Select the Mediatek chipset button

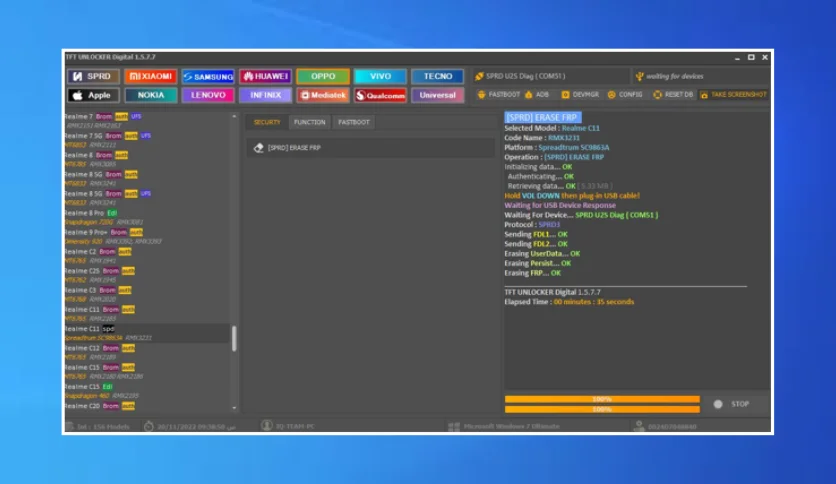click(x=323, y=95)
